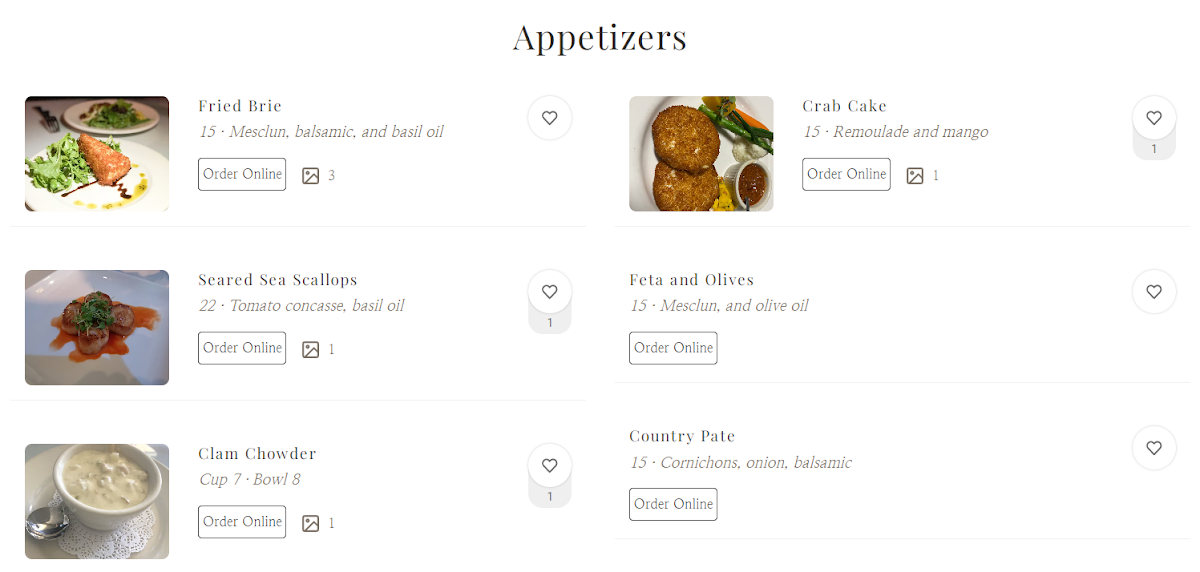Toggle heart on Seared Sea Scallops

(x=549, y=292)
